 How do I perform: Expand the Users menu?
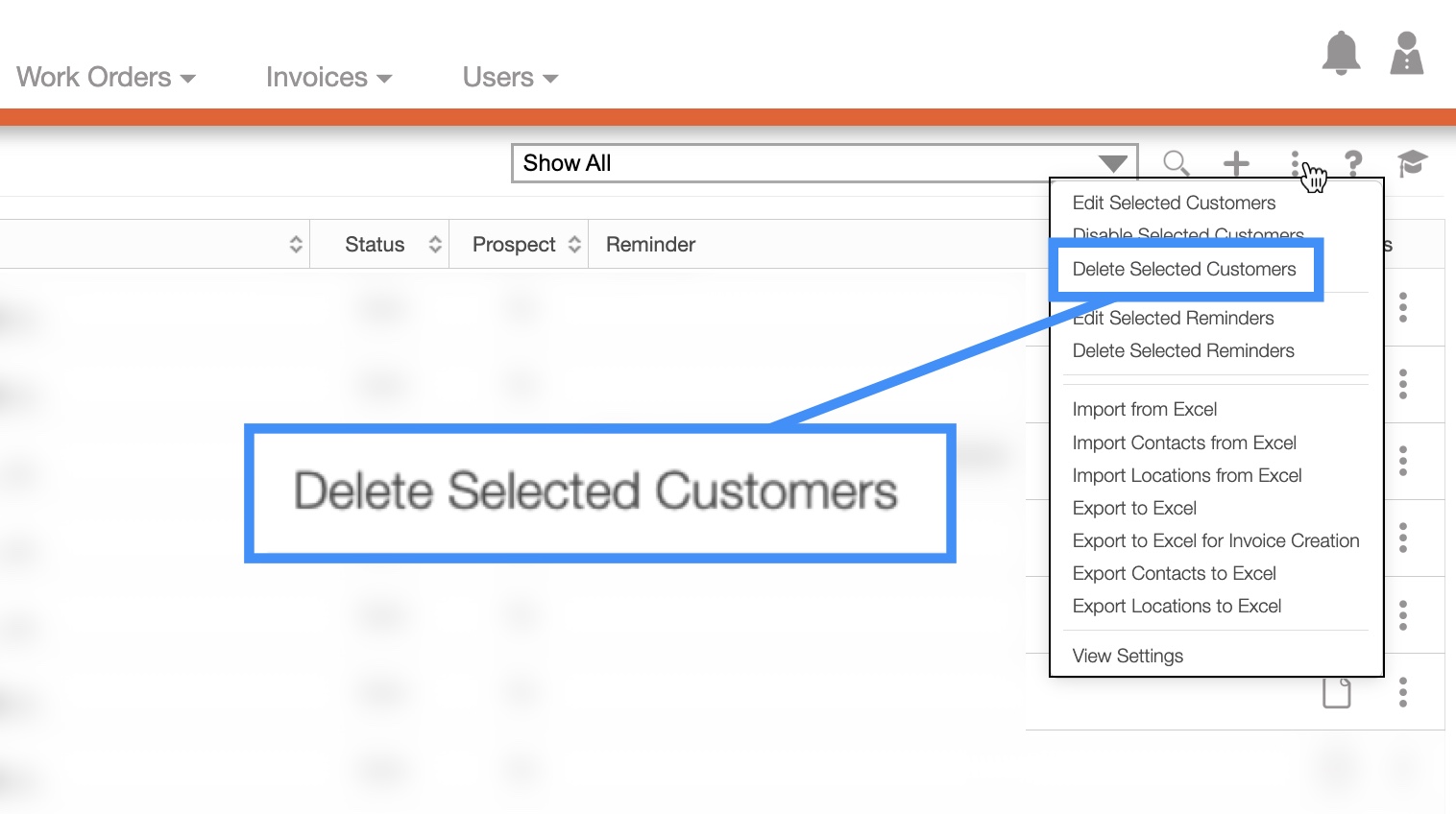click(510, 77)
